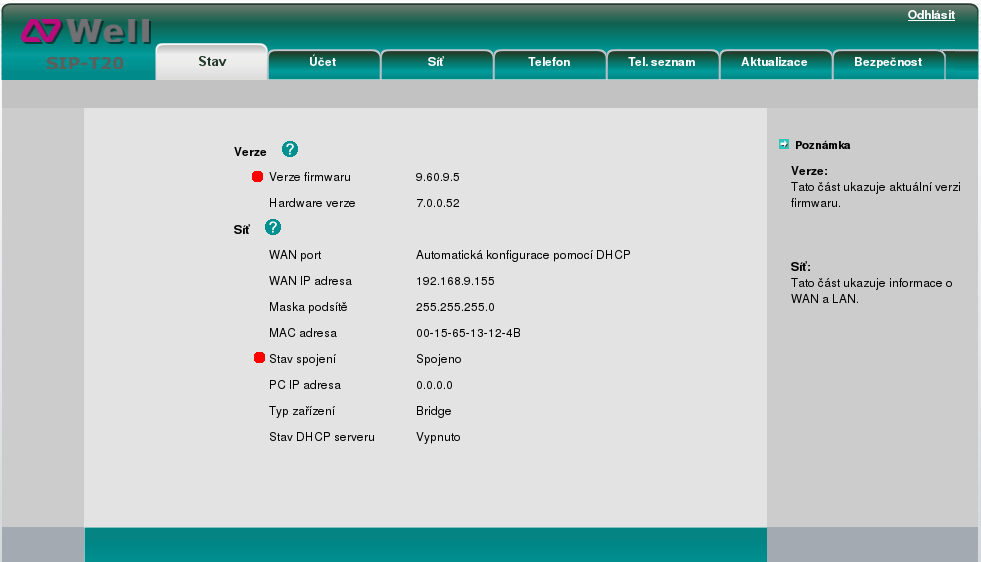
Task: Click the firmware version number 9.60.9.5
Action: (x=437, y=177)
